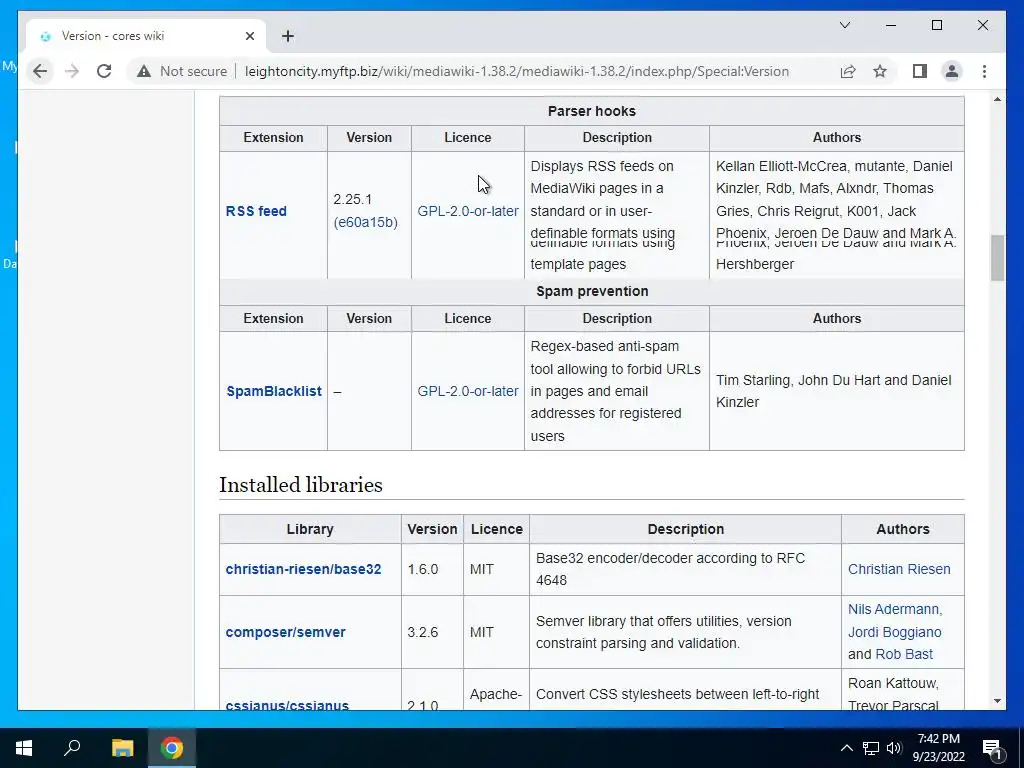Open RSS feed's GPL-2.0-or-later licence link
Image resolution: width=1024 pixels, height=768 pixels.
(x=468, y=211)
